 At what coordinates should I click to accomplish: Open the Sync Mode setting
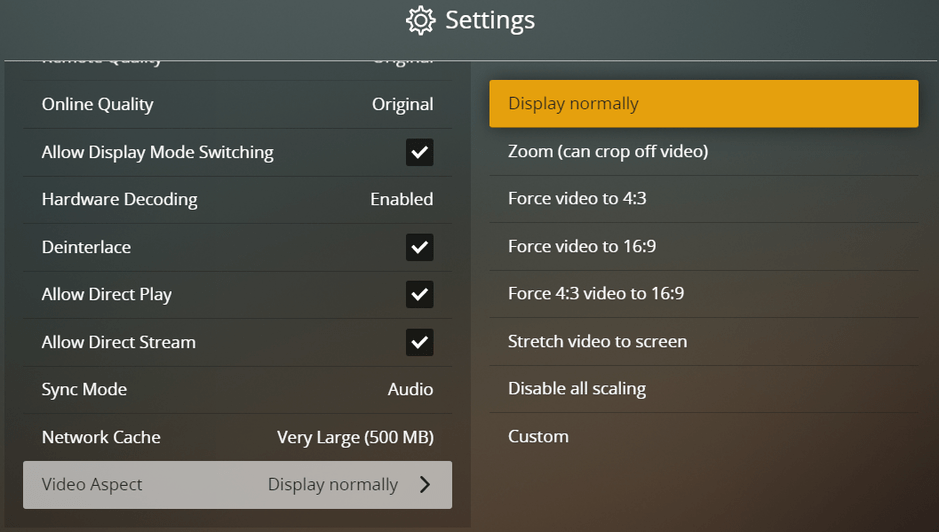click(x=237, y=389)
